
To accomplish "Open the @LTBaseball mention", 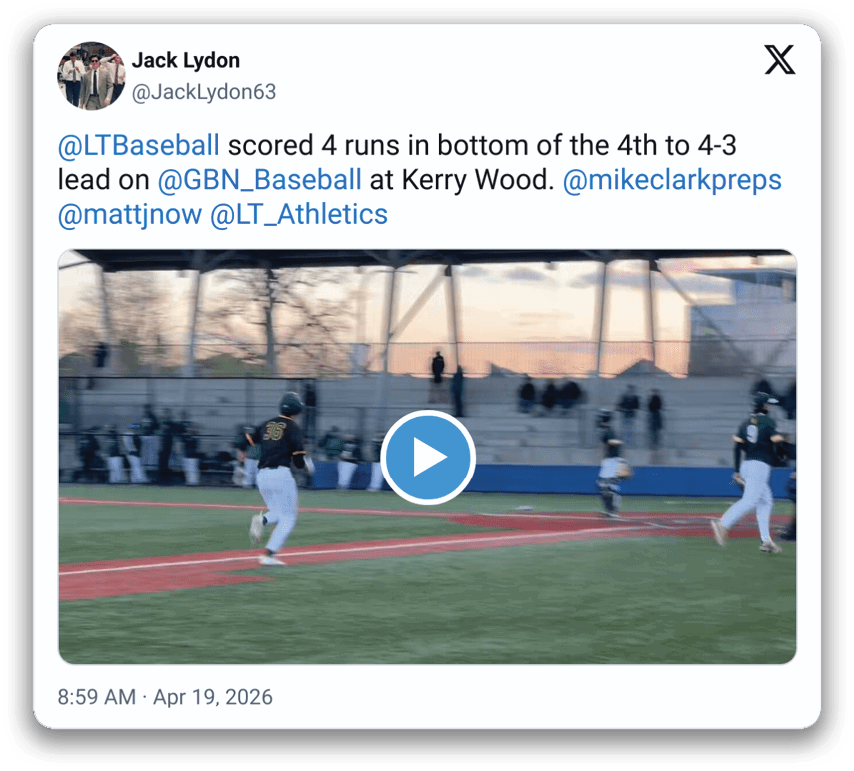I will [139, 145].
